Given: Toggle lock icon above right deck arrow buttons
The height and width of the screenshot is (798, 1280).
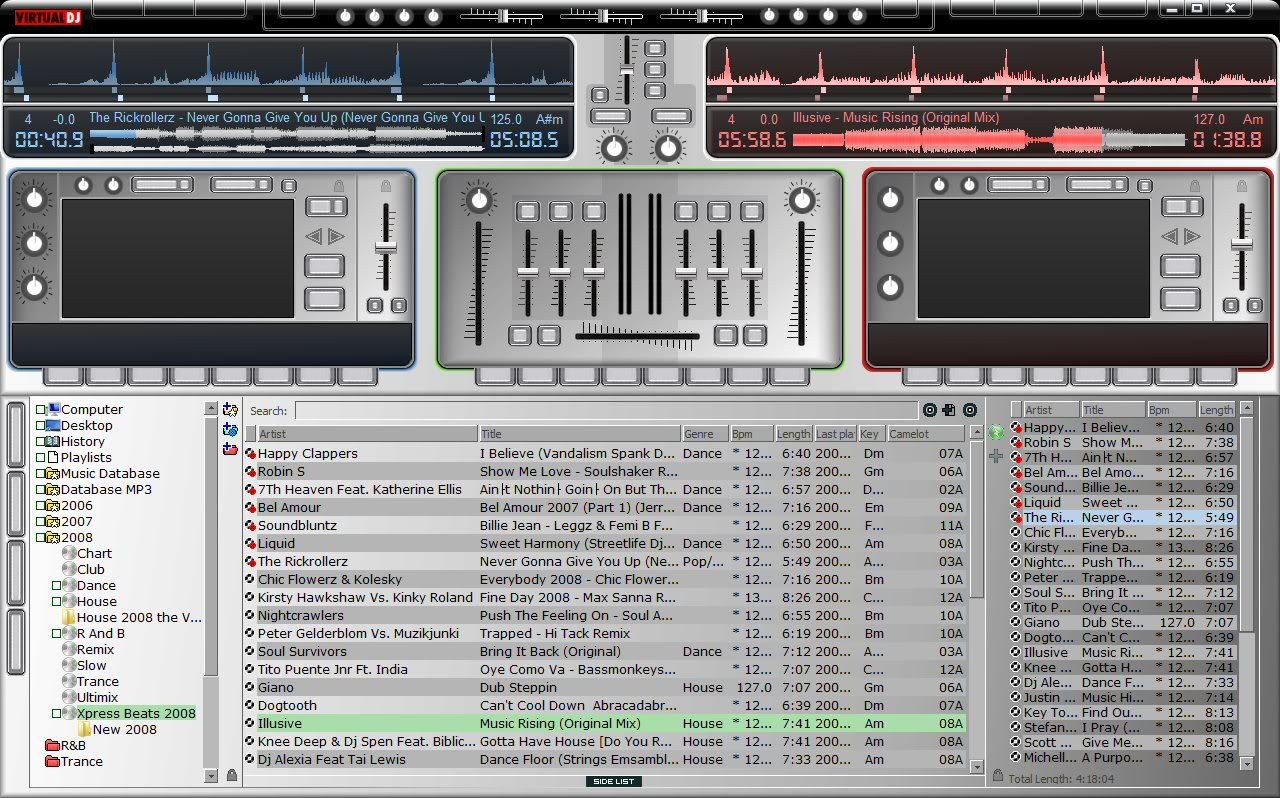Looking at the screenshot, I should [1195, 186].
